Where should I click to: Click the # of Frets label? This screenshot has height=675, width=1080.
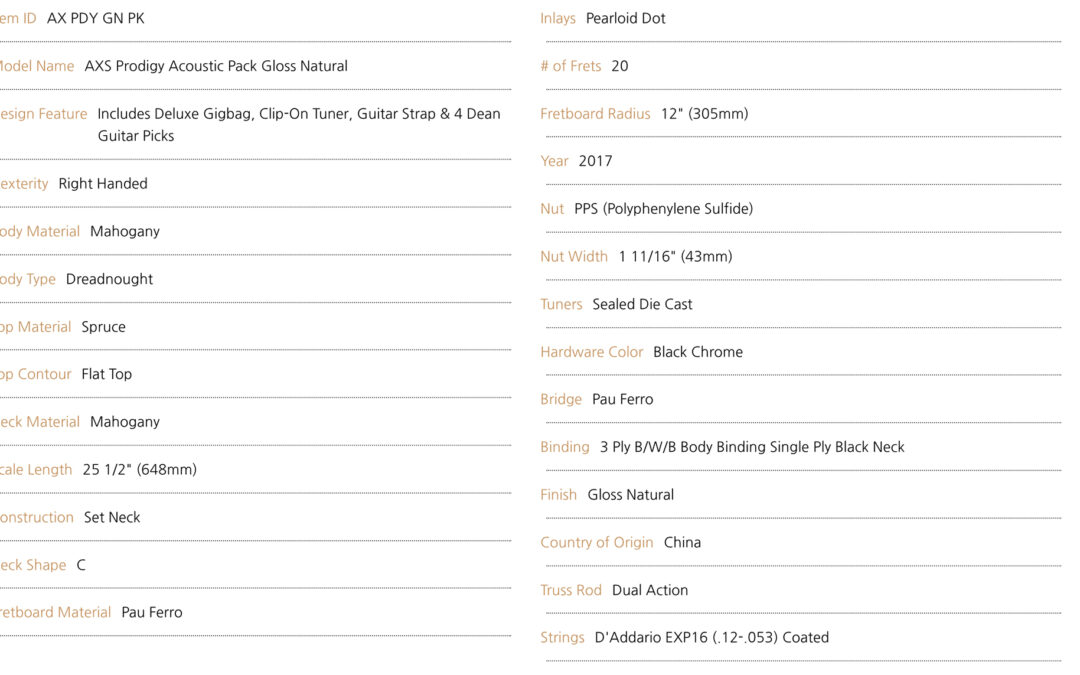pos(570,66)
